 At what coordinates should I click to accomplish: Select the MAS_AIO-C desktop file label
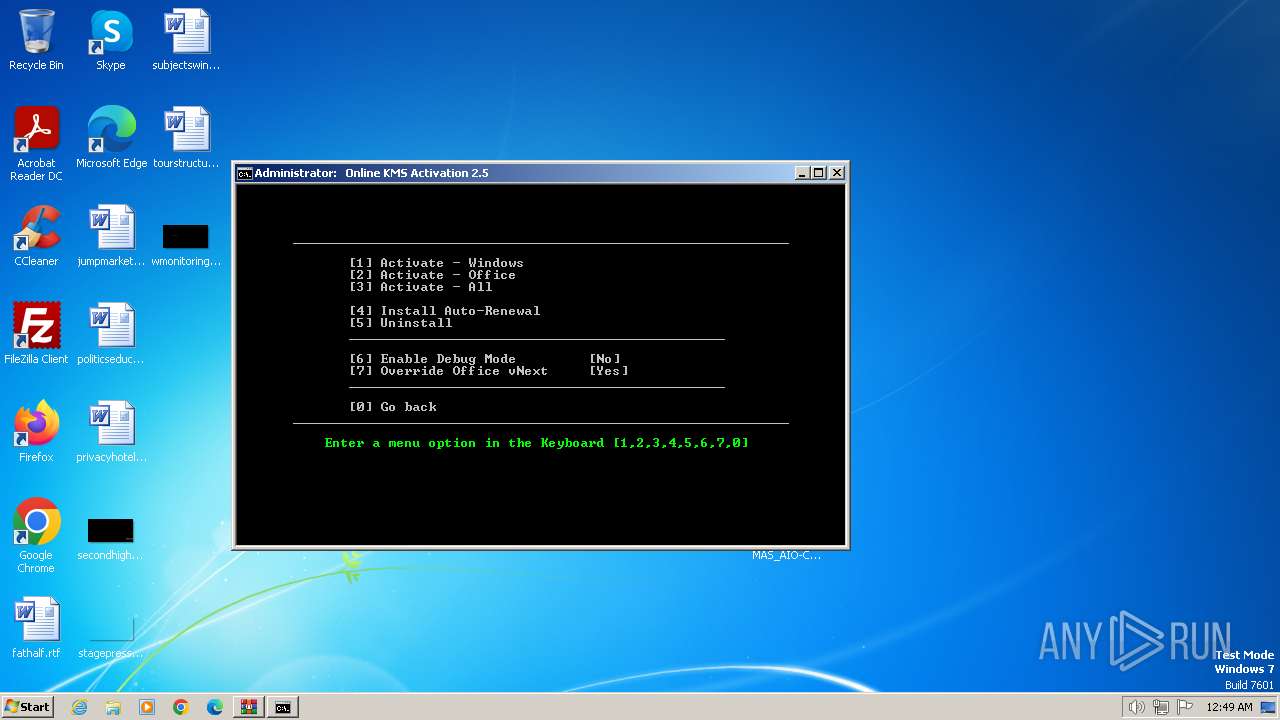click(x=786, y=555)
